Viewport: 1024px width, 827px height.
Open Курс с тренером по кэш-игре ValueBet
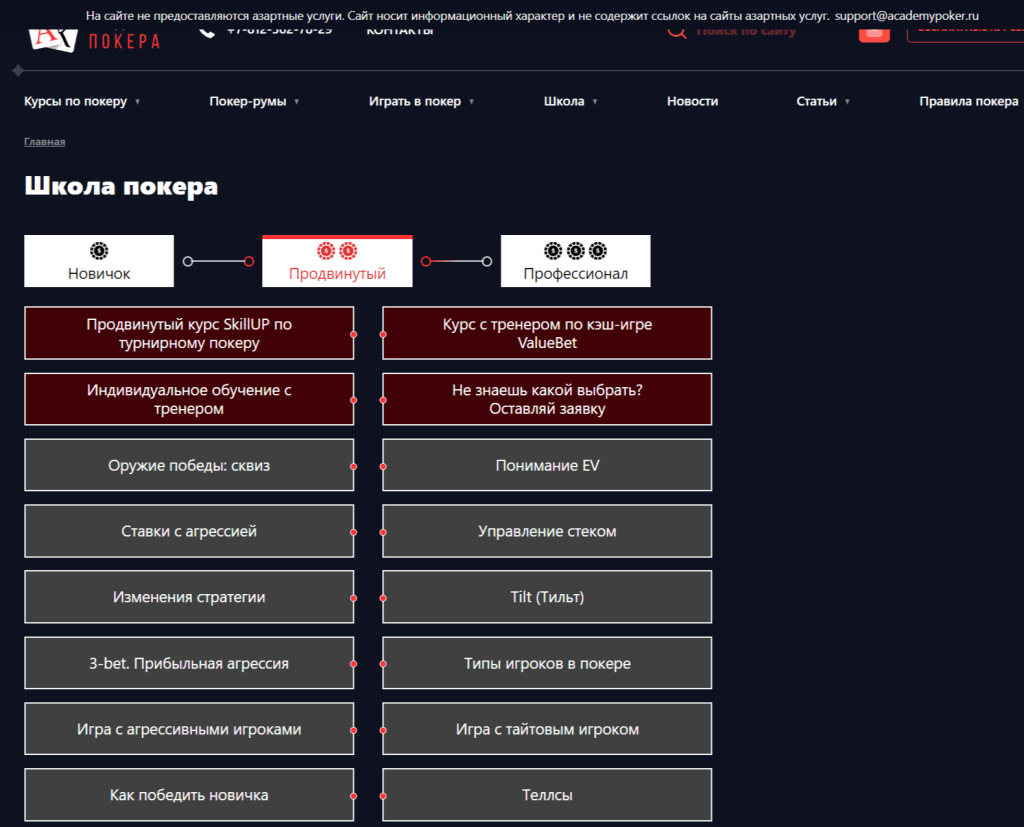click(x=547, y=333)
